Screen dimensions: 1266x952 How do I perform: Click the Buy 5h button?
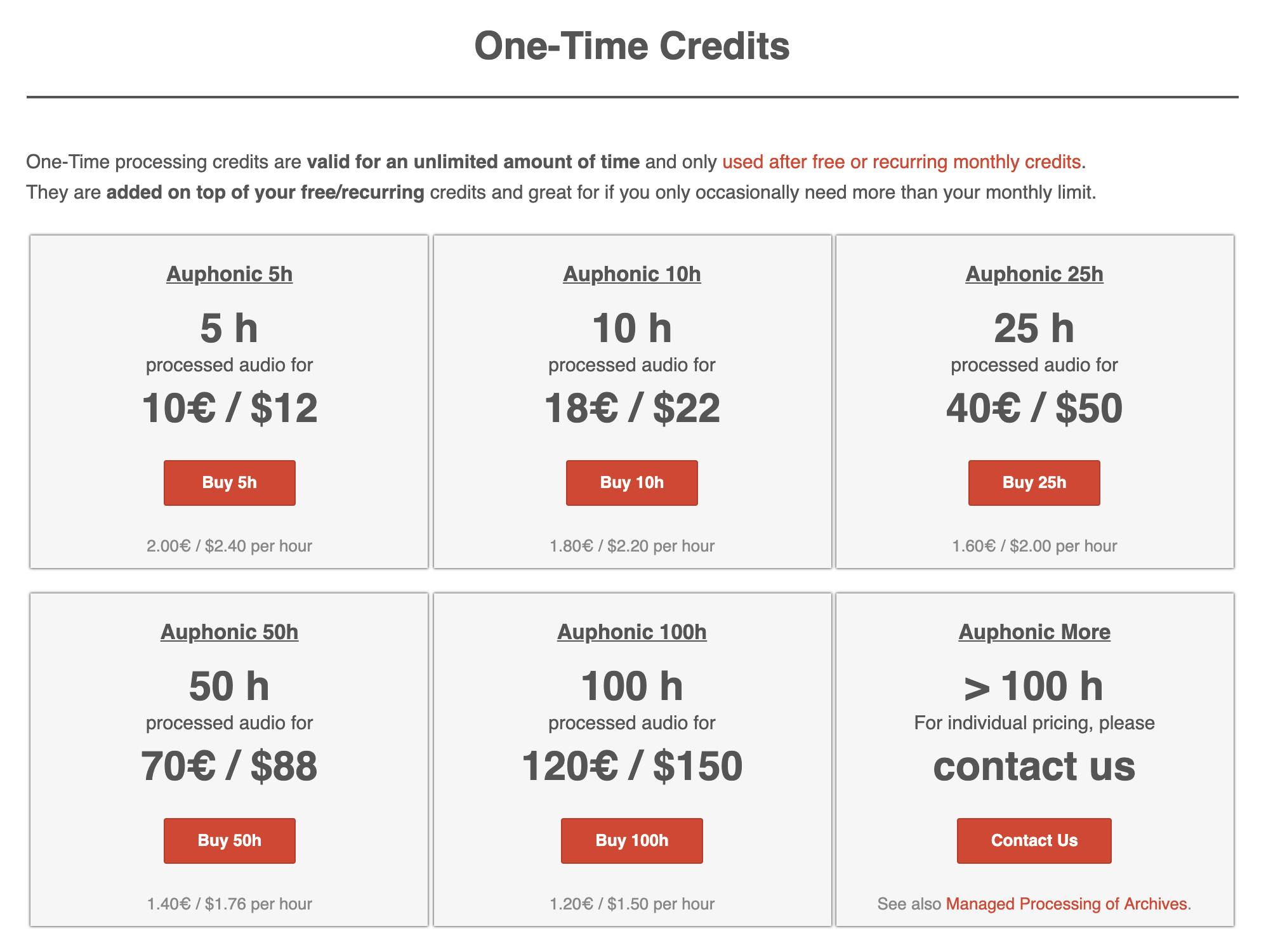[229, 482]
